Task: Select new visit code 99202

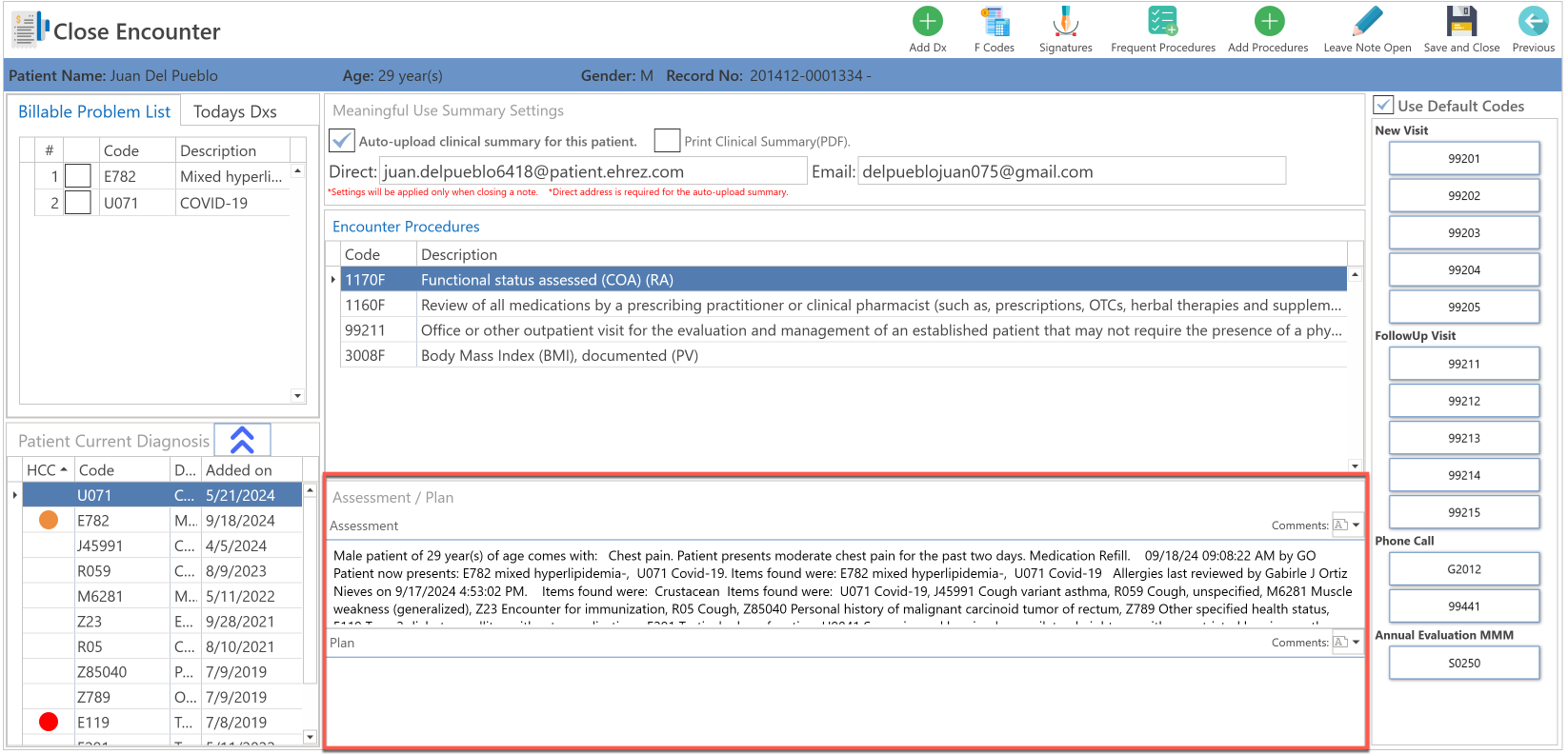Action: pyautogui.click(x=1463, y=195)
